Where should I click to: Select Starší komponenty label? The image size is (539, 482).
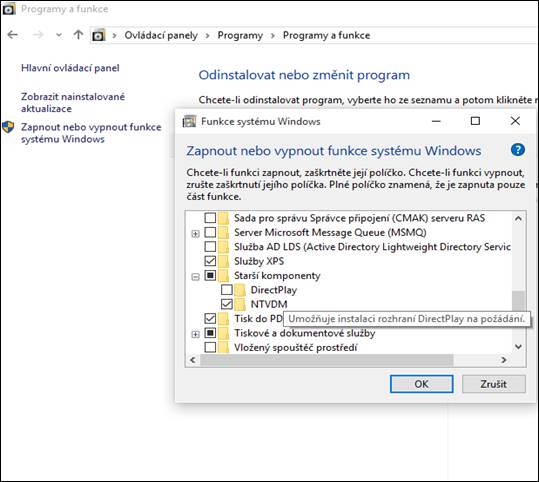click(277, 276)
